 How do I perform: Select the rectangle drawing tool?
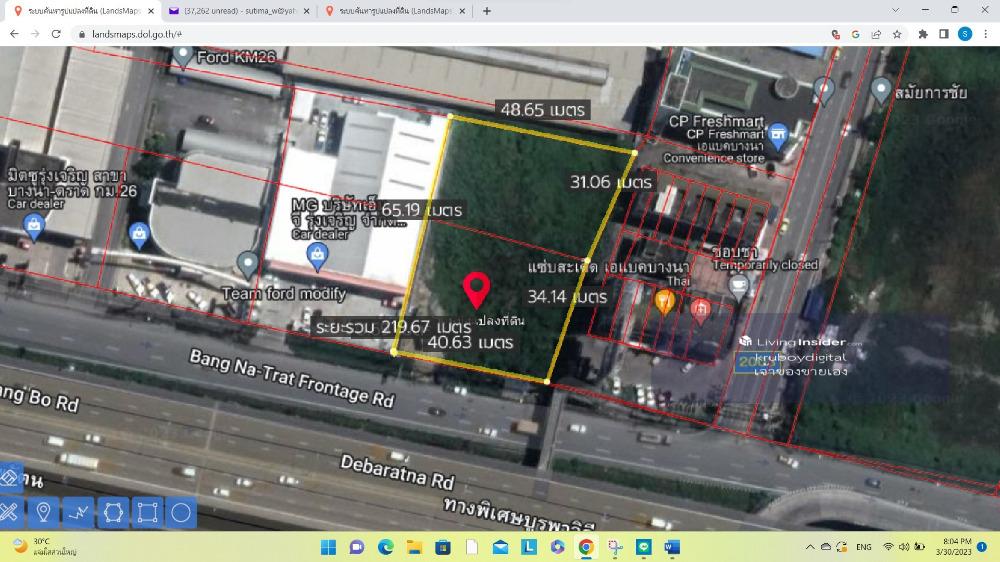coord(147,513)
